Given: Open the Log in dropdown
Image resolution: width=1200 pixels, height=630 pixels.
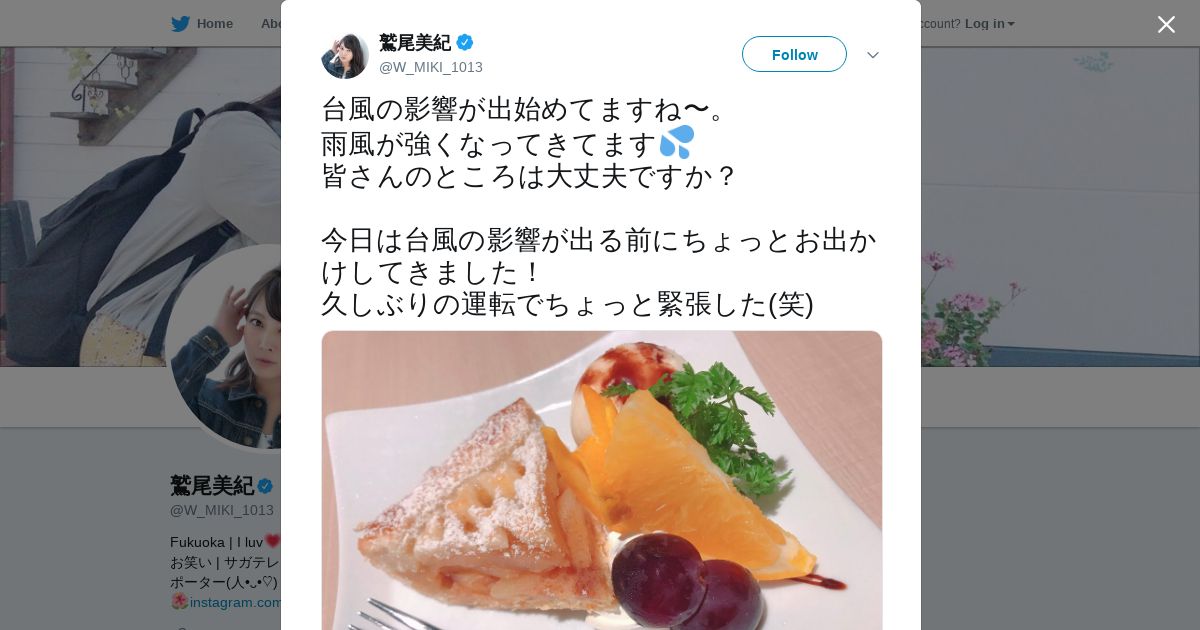Looking at the screenshot, I should tap(990, 24).
